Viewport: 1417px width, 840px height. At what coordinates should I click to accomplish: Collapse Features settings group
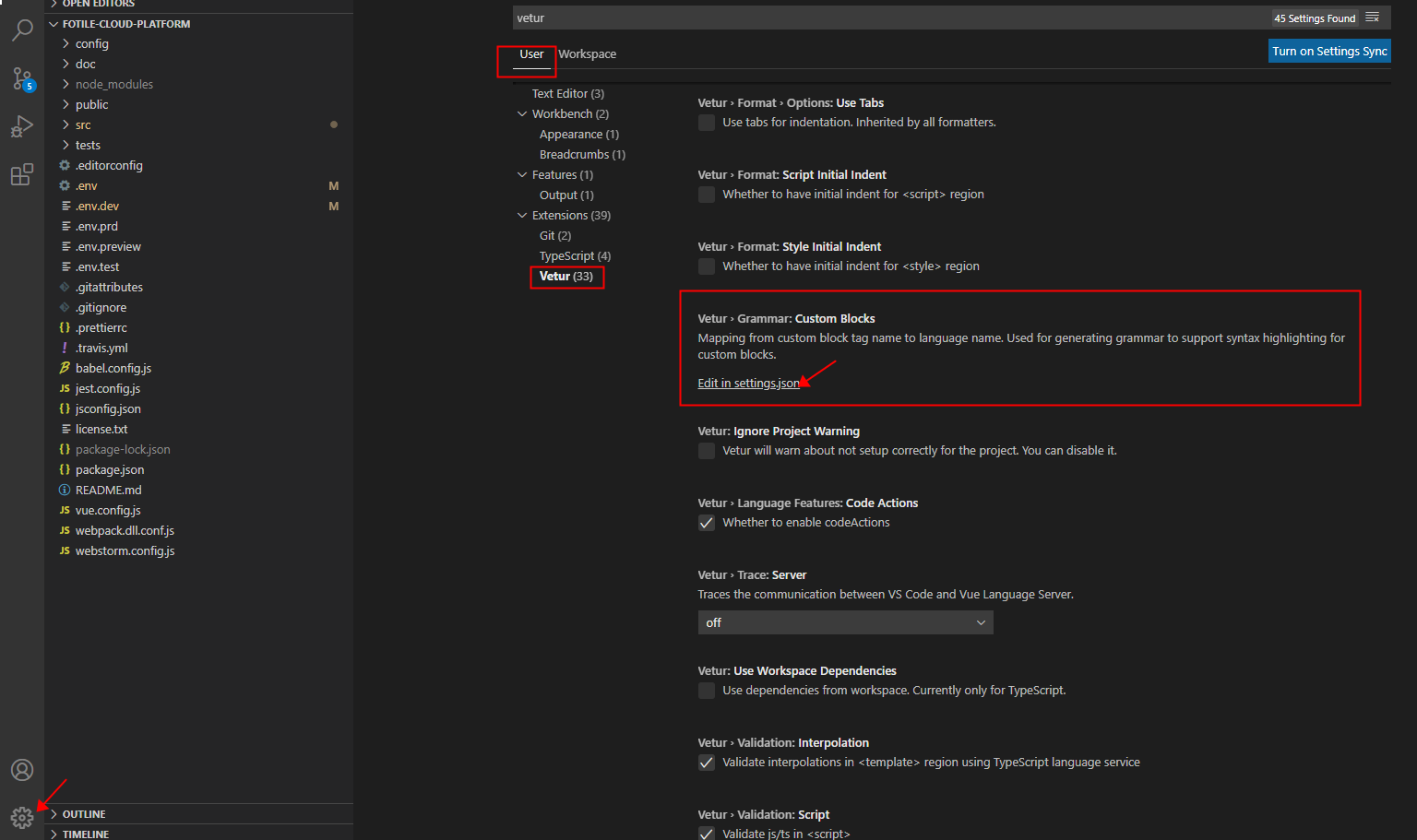click(522, 175)
